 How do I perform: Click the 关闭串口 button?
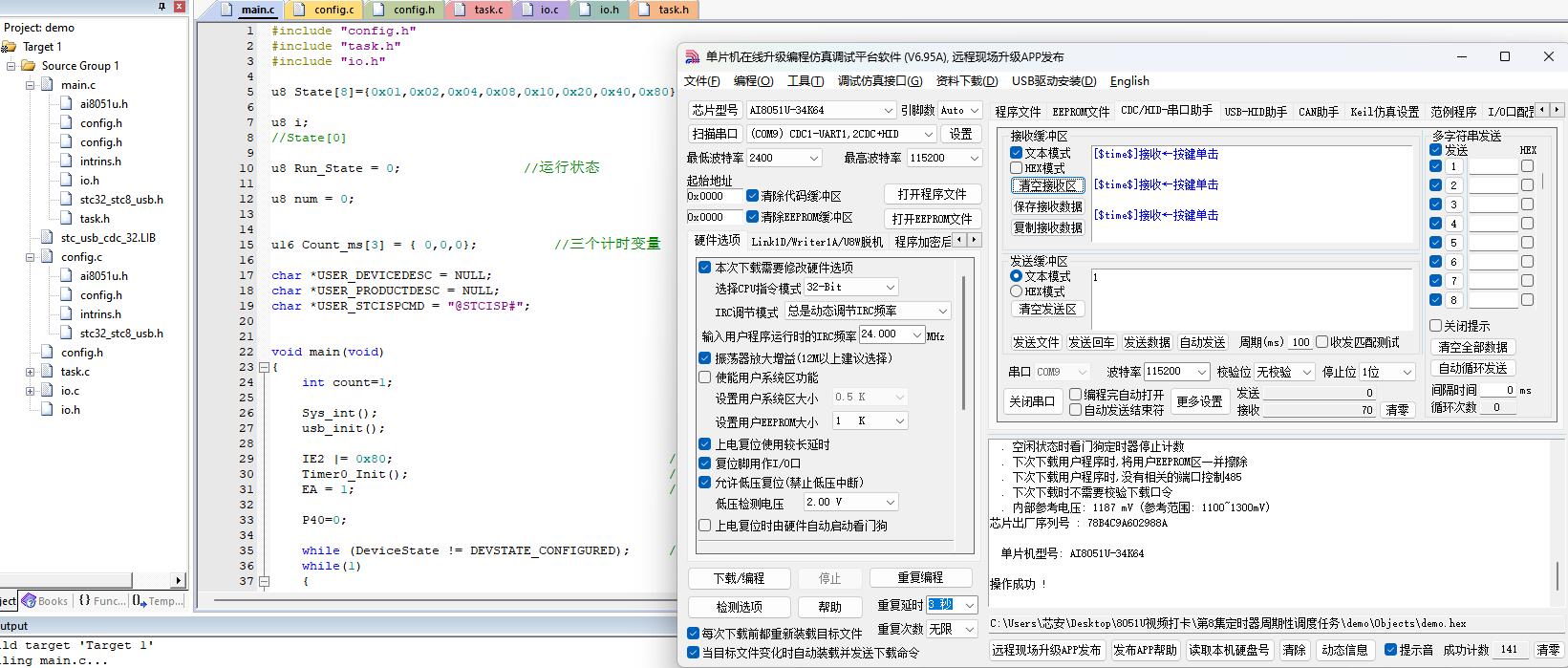1032,401
